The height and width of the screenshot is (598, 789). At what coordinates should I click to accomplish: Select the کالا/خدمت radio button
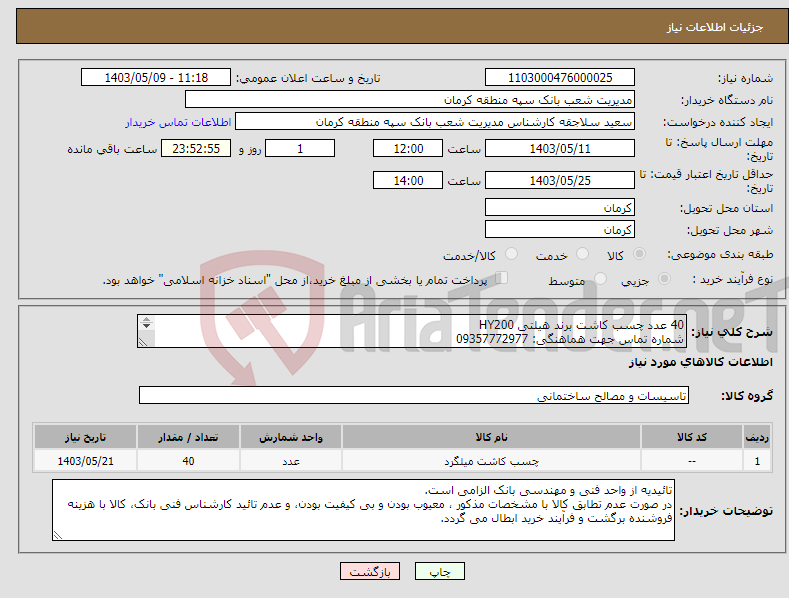[511, 254]
